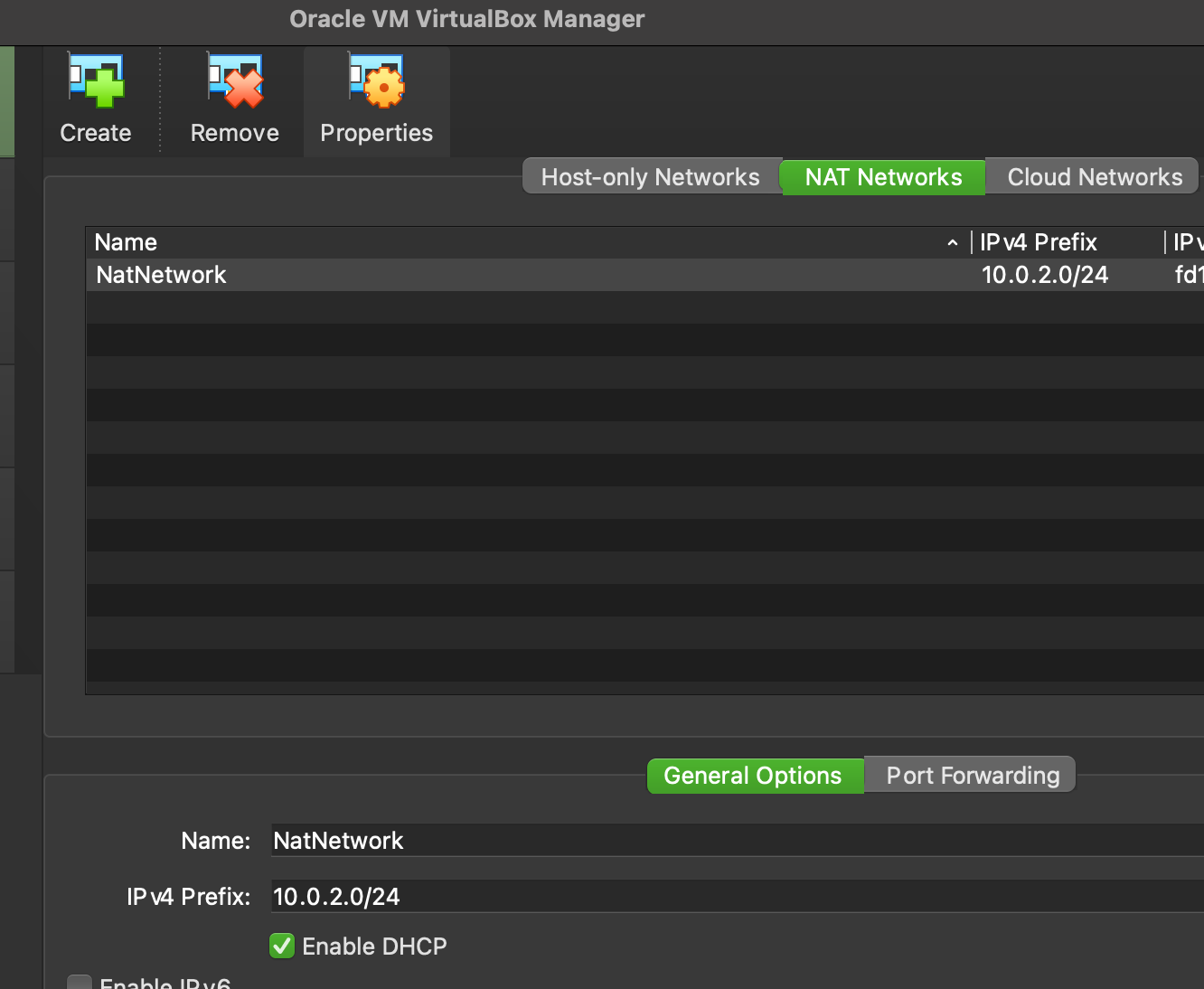This screenshot has height=989, width=1204.
Task: Click inside the Name text field
Action: coord(542,841)
